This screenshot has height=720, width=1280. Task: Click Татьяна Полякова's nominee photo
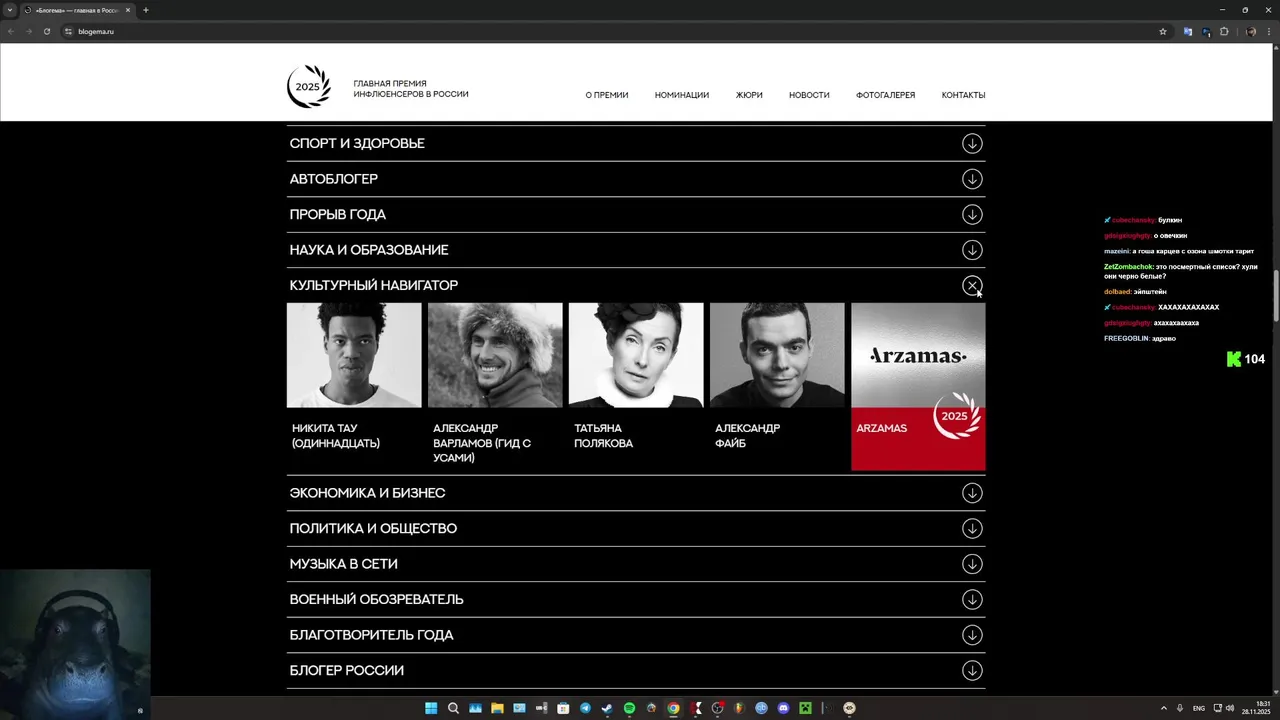click(636, 355)
